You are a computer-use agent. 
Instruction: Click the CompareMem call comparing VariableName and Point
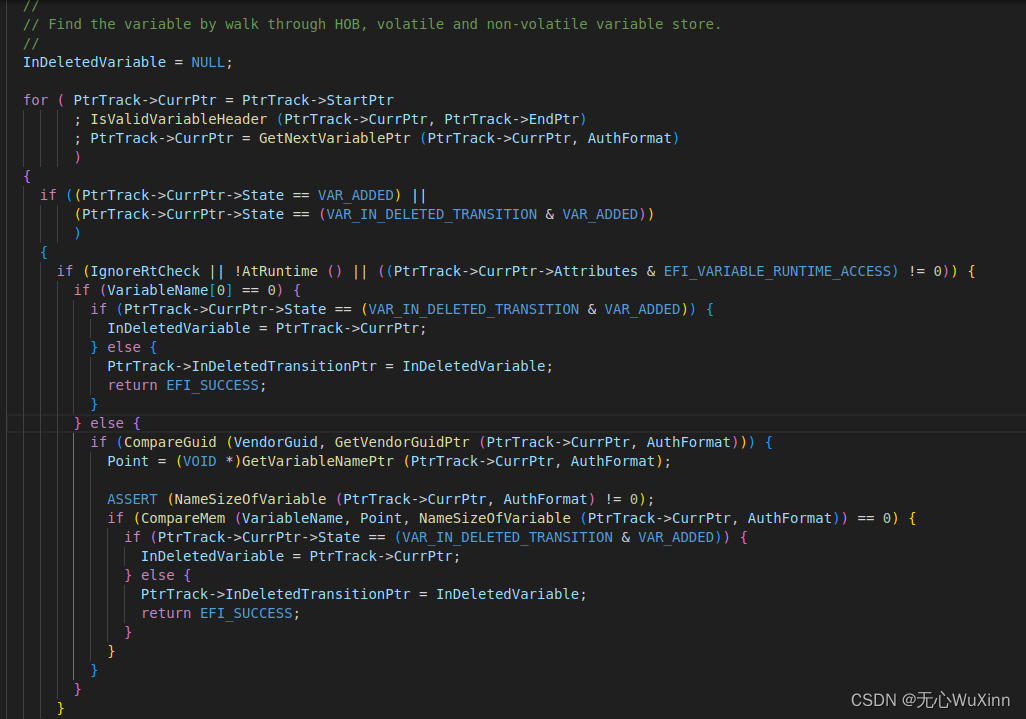click(180, 517)
